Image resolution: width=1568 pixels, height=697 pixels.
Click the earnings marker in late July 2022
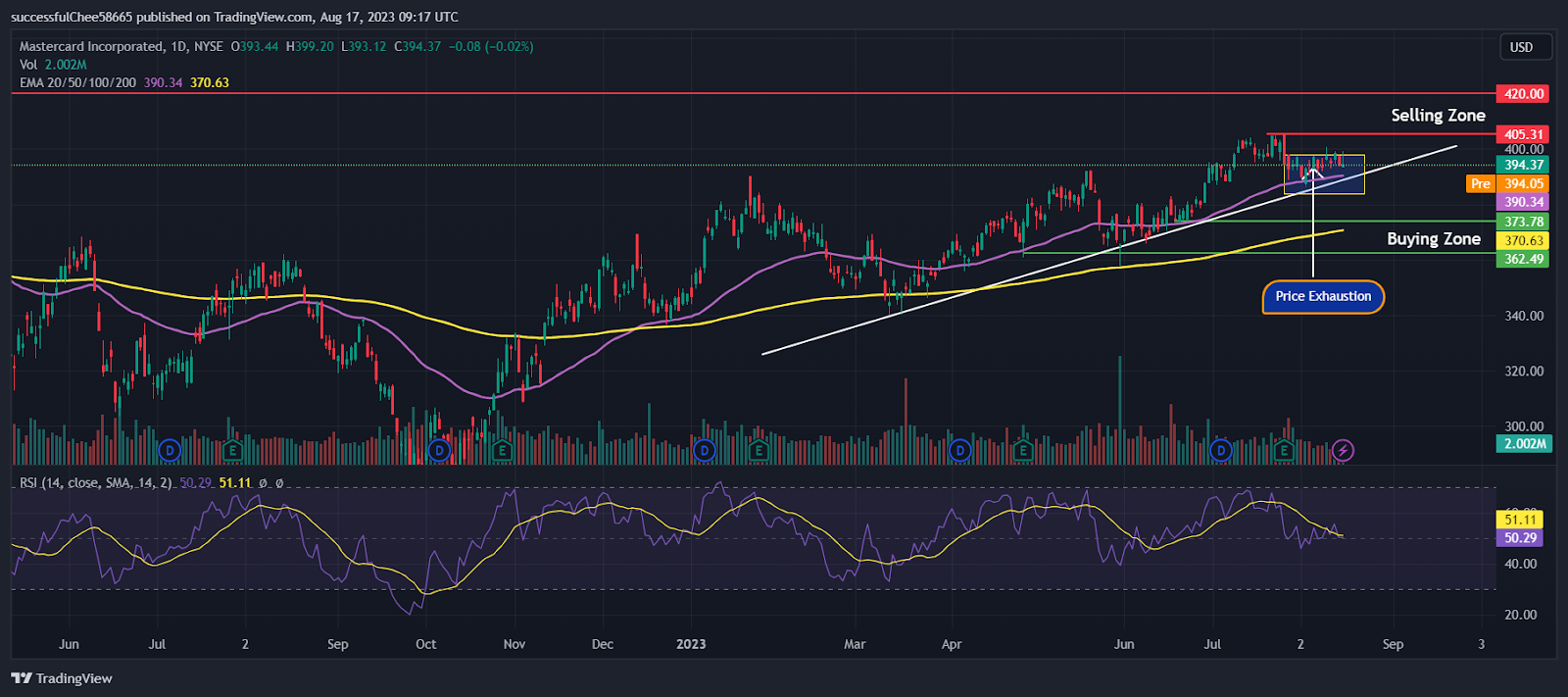click(x=232, y=450)
